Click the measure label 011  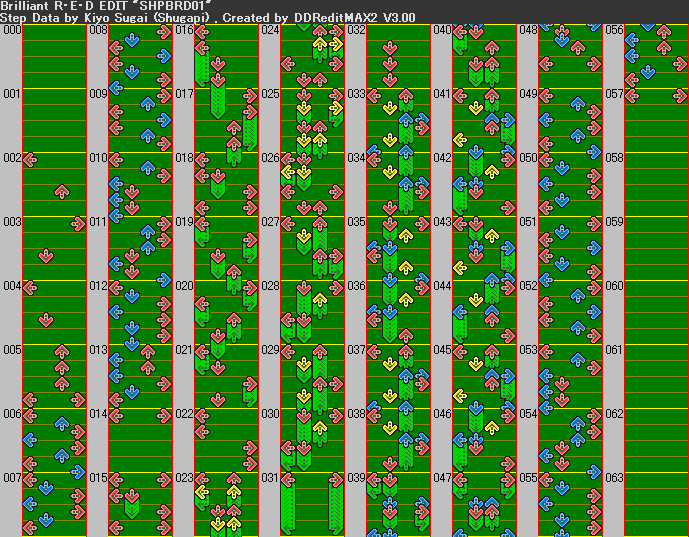pyautogui.click(x=98, y=222)
